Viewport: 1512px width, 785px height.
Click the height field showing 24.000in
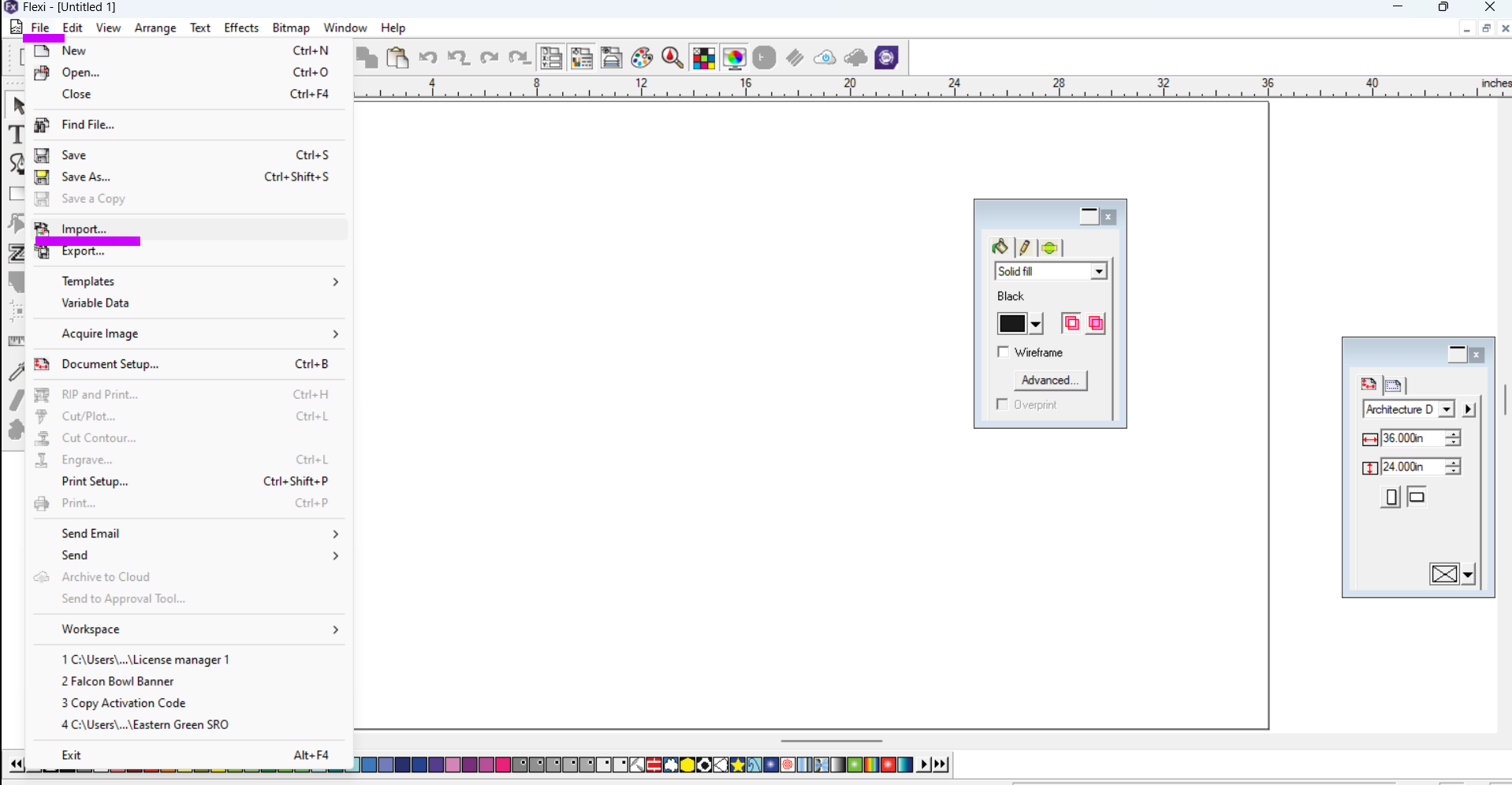point(1413,467)
